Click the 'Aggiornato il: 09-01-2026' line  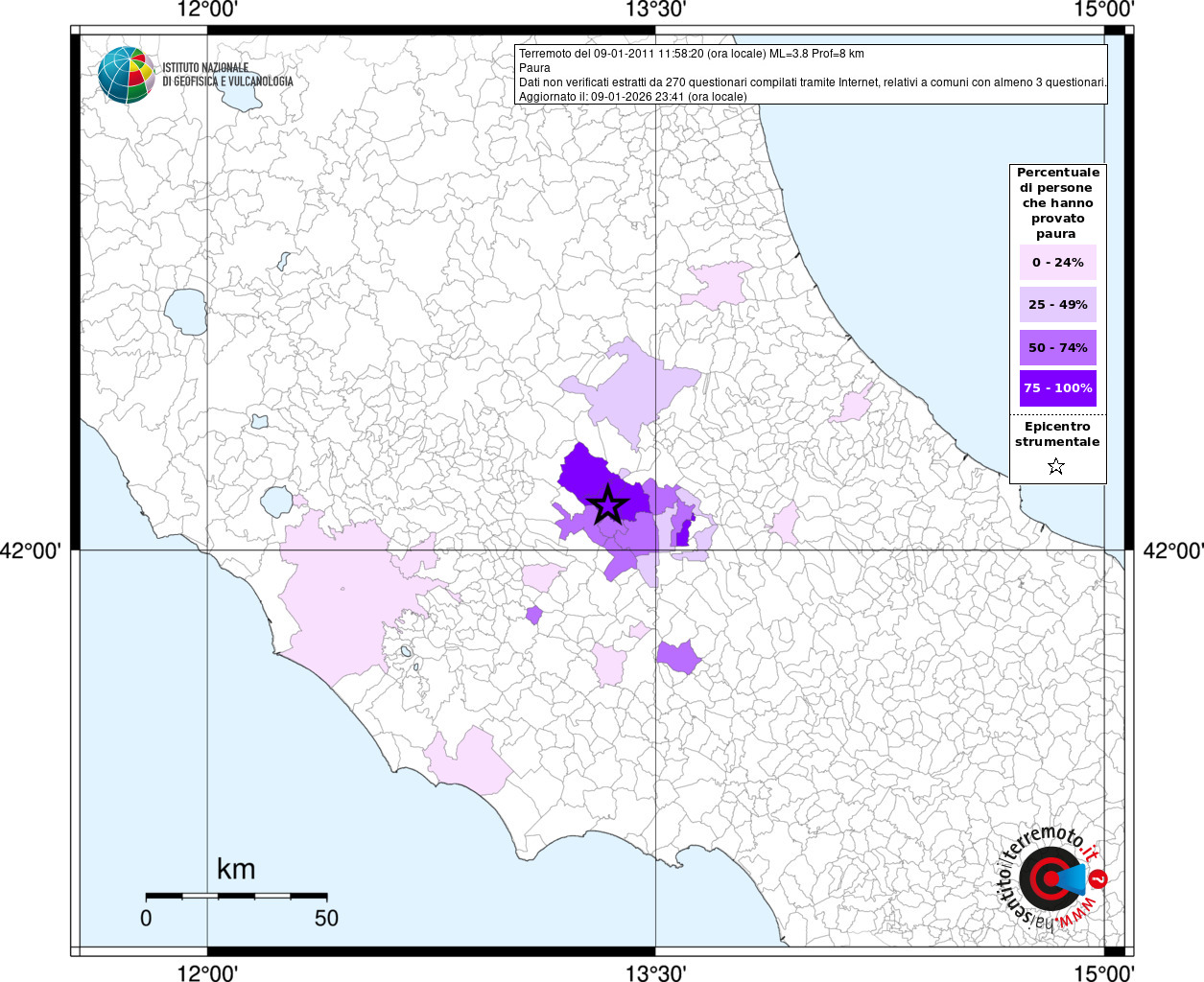[632, 97]
